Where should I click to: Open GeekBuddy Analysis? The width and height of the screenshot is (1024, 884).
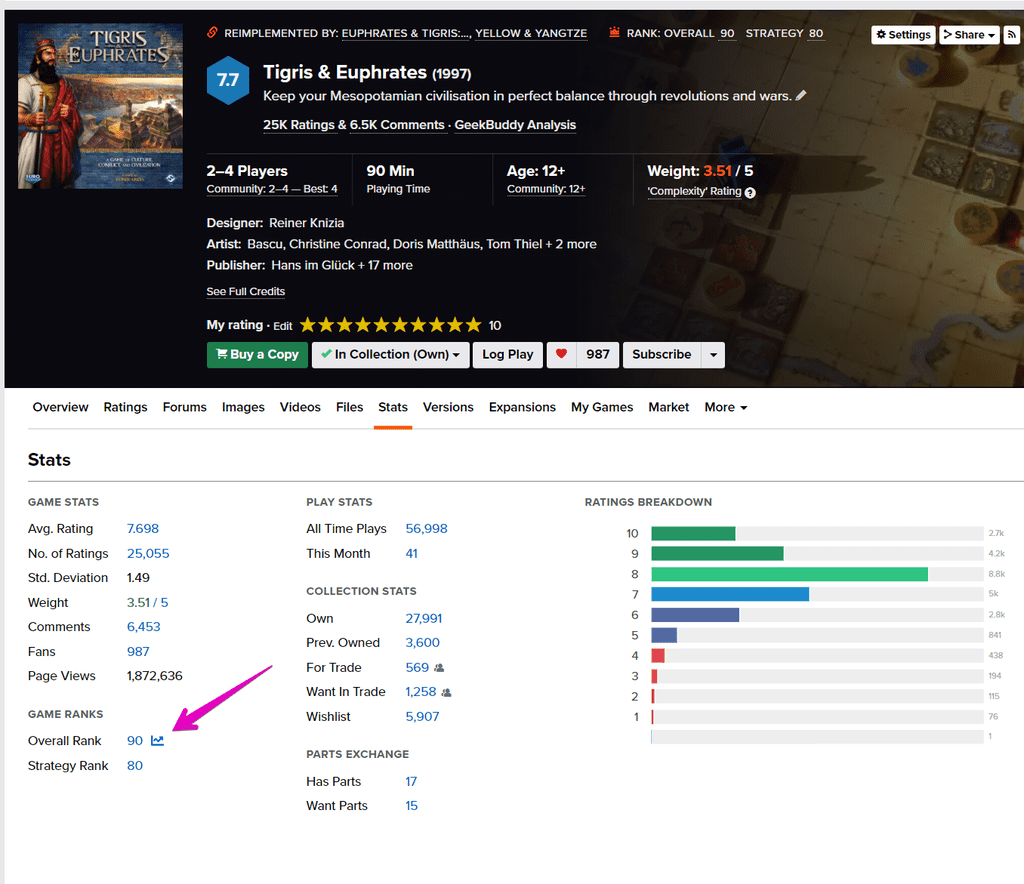coord(514,125)
